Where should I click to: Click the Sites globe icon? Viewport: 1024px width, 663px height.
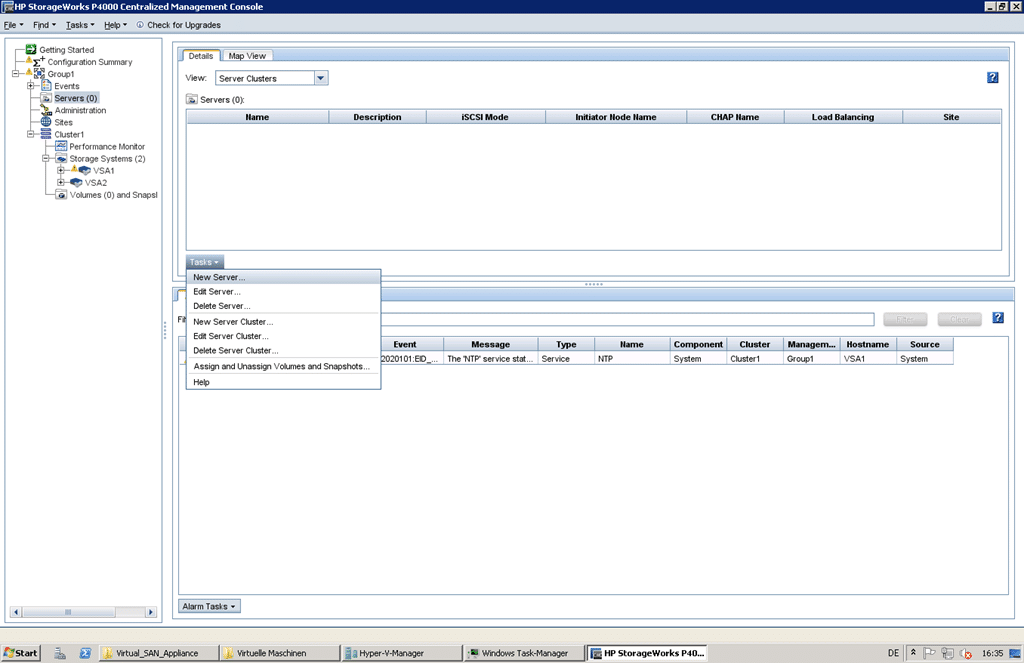point(46,122)
